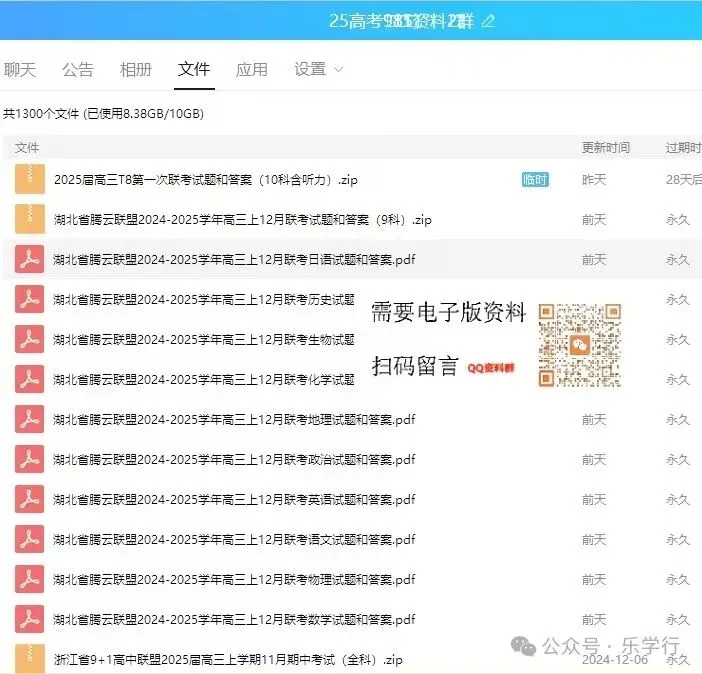
Task: Open 联考历史试题 file name
Action: [x=204, y=299]
